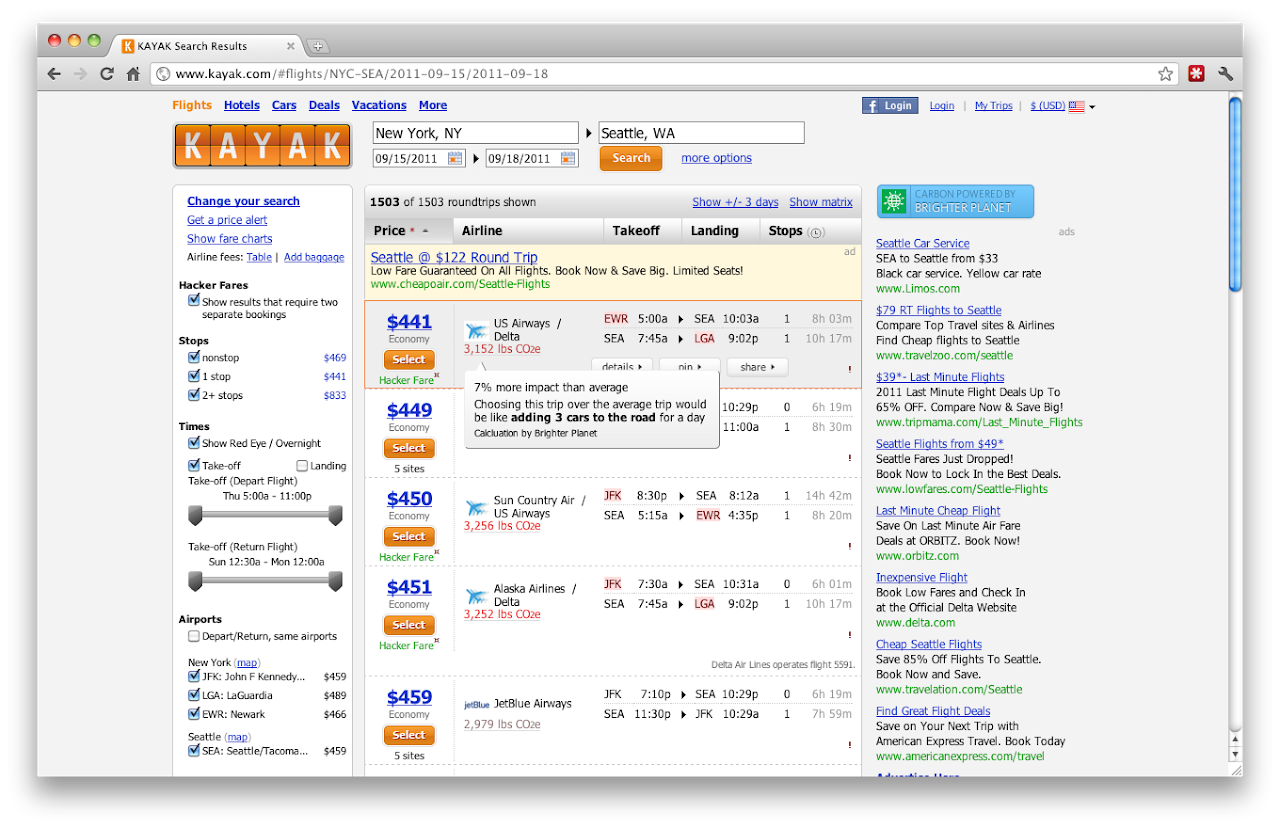
Task: Open the Chrome wrench menu
Action: [1226, 74]
